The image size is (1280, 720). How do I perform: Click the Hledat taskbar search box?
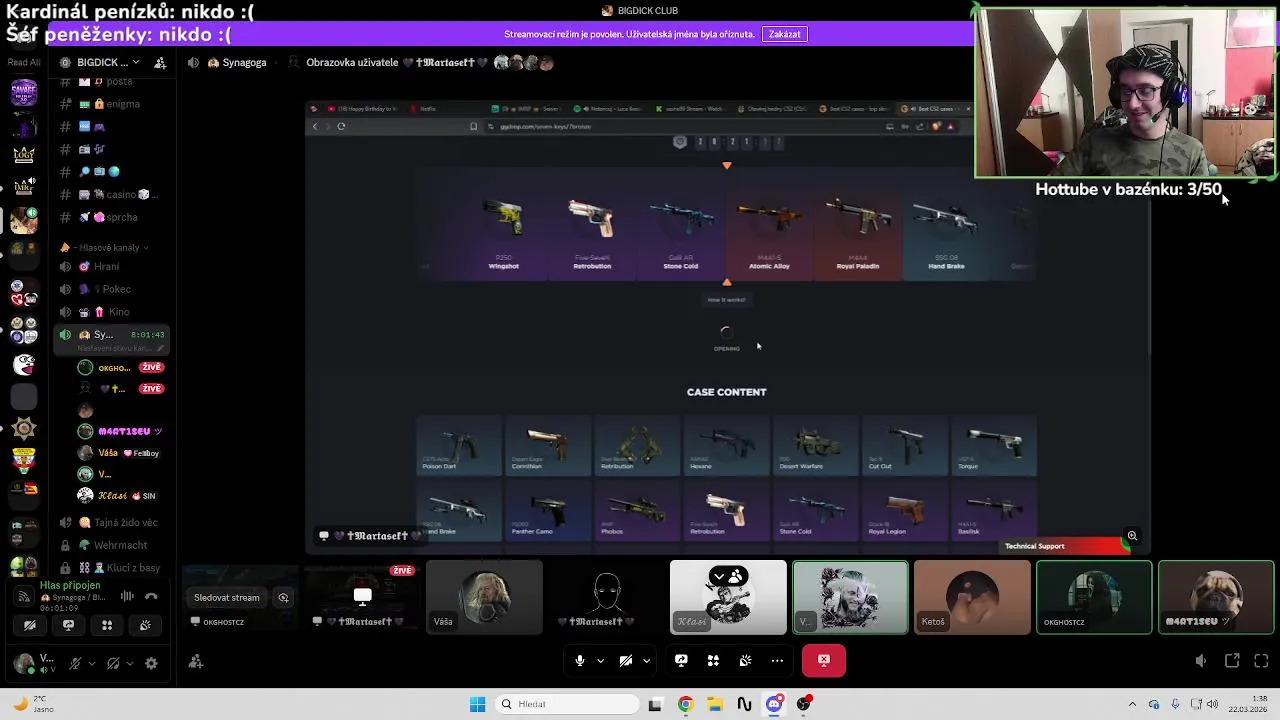click(x=567, y=704)
